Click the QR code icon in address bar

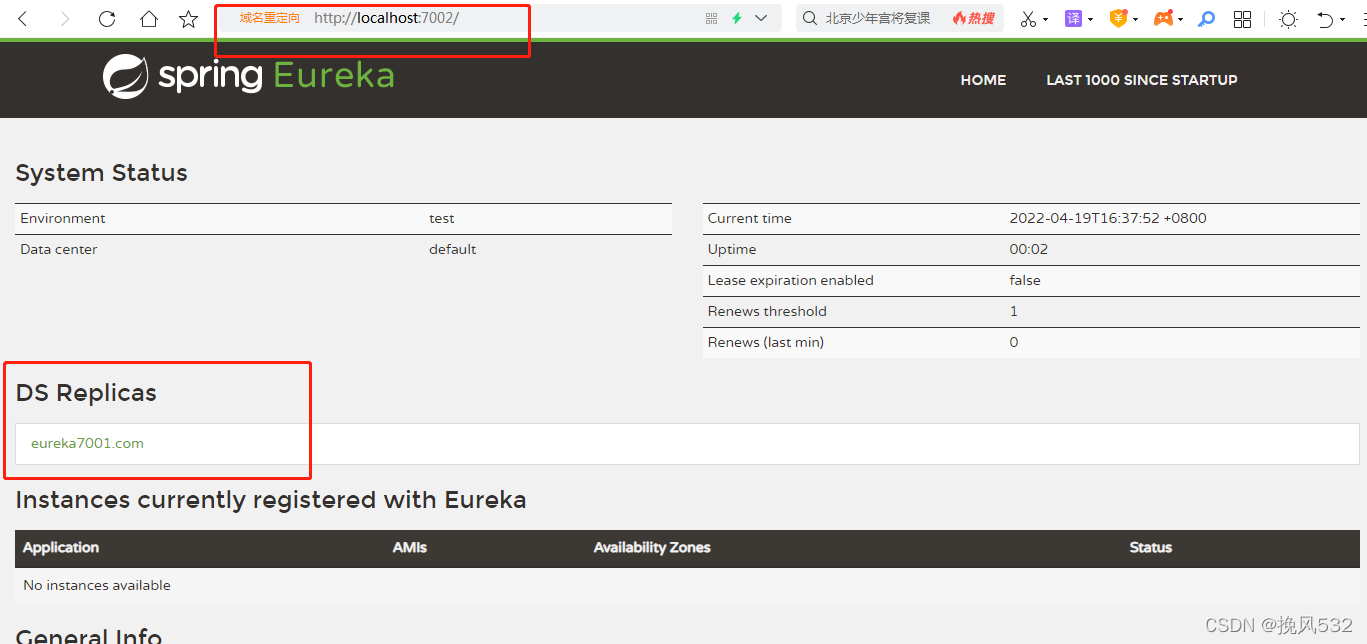click(x=712, y=18)
